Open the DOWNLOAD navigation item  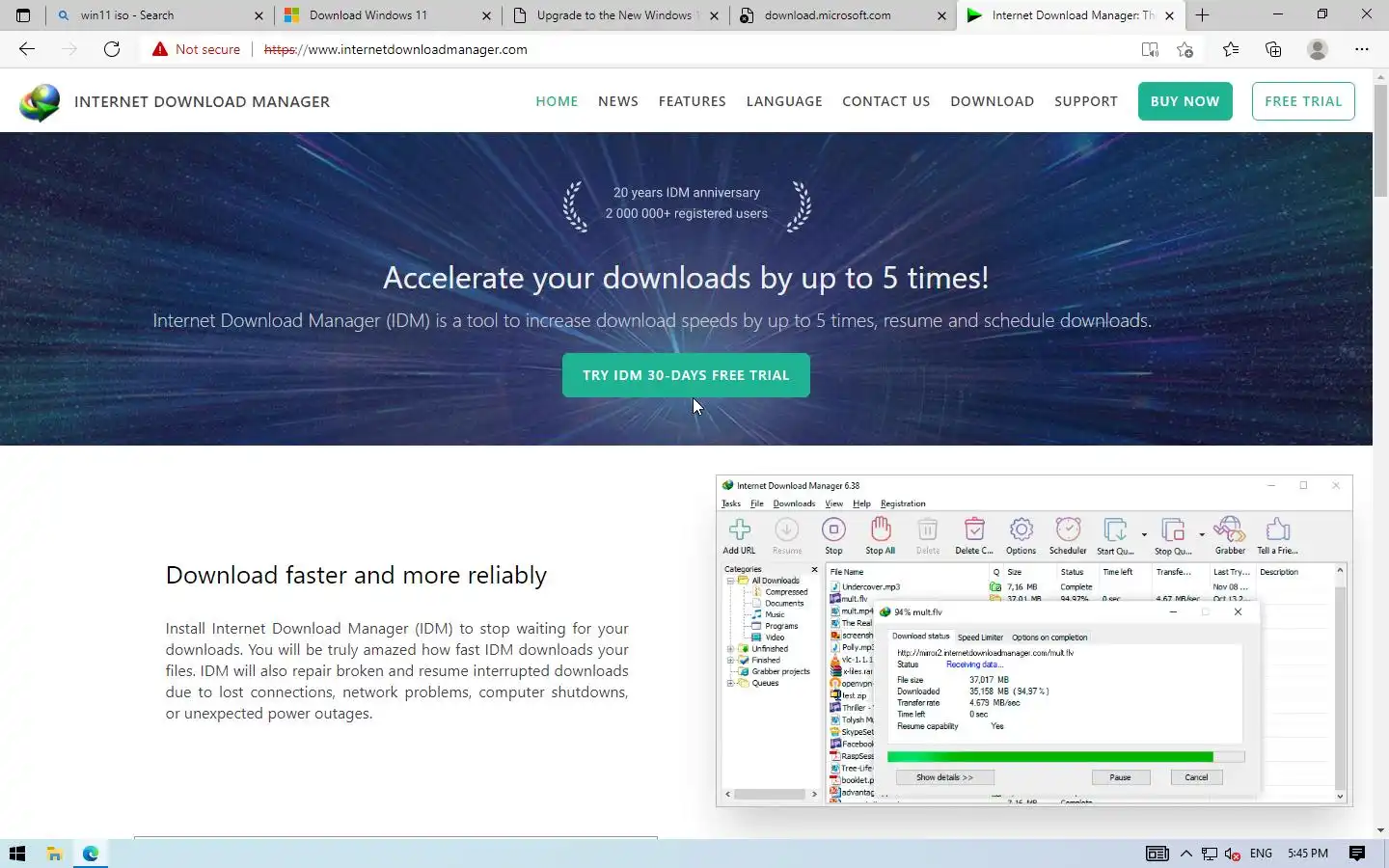point(993,101)
